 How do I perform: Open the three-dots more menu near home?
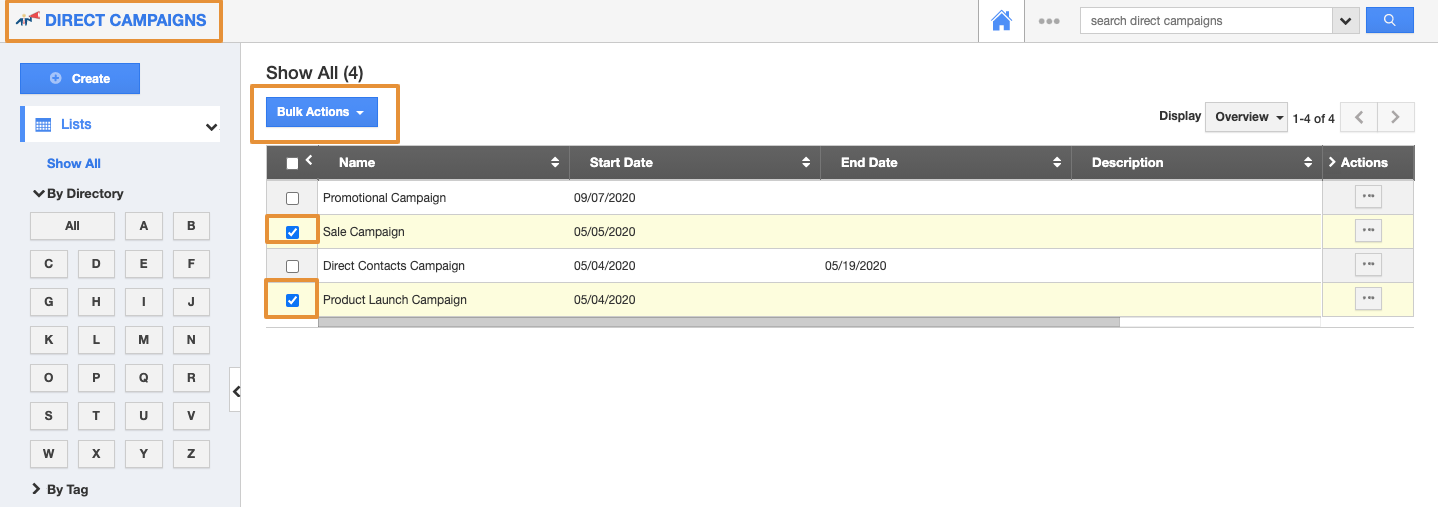(x=1048, y=21)
